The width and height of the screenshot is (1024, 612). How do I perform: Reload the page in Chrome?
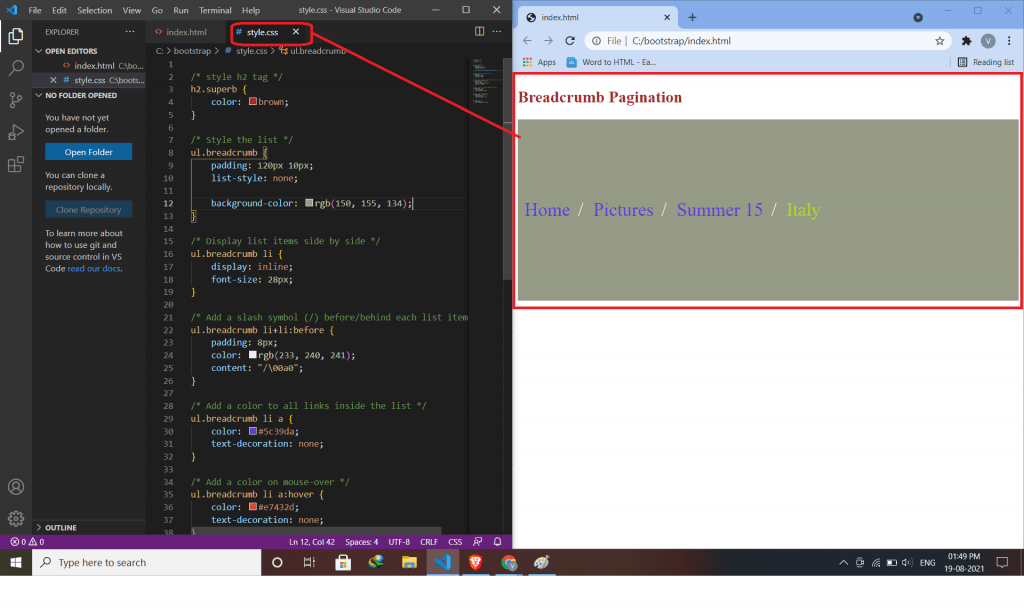click(x=570, y=41)
